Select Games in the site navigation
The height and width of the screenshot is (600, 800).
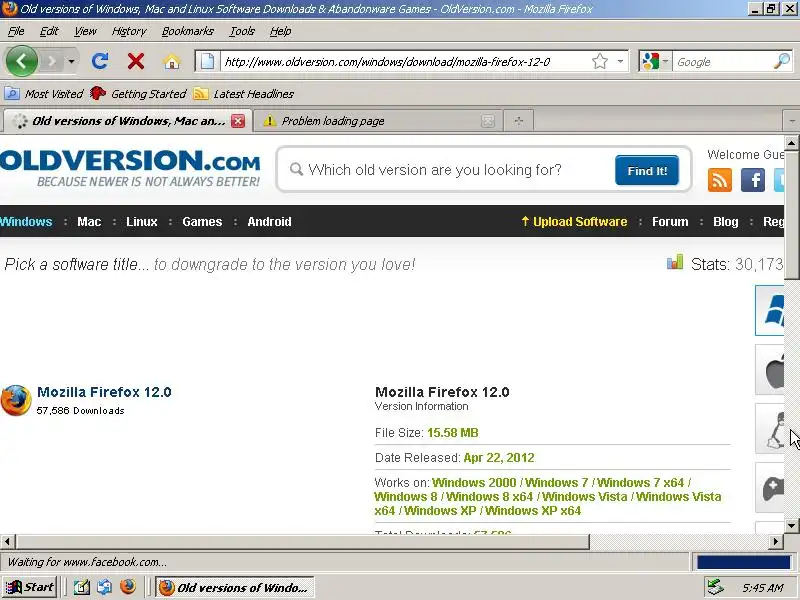click(x=202, y=222)
